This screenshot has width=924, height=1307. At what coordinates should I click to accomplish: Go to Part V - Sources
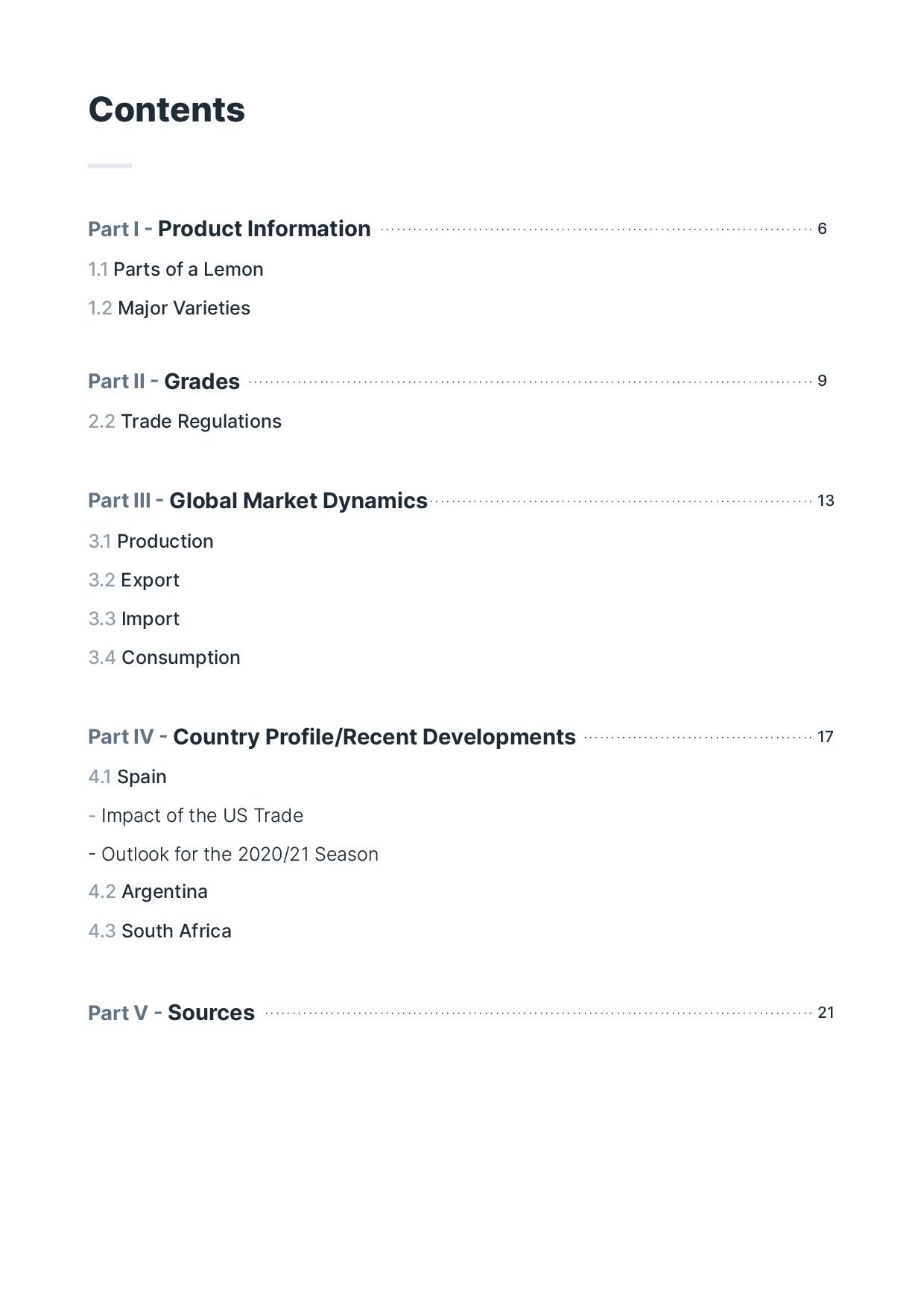pyautogui.click(x=171, y=1013)
